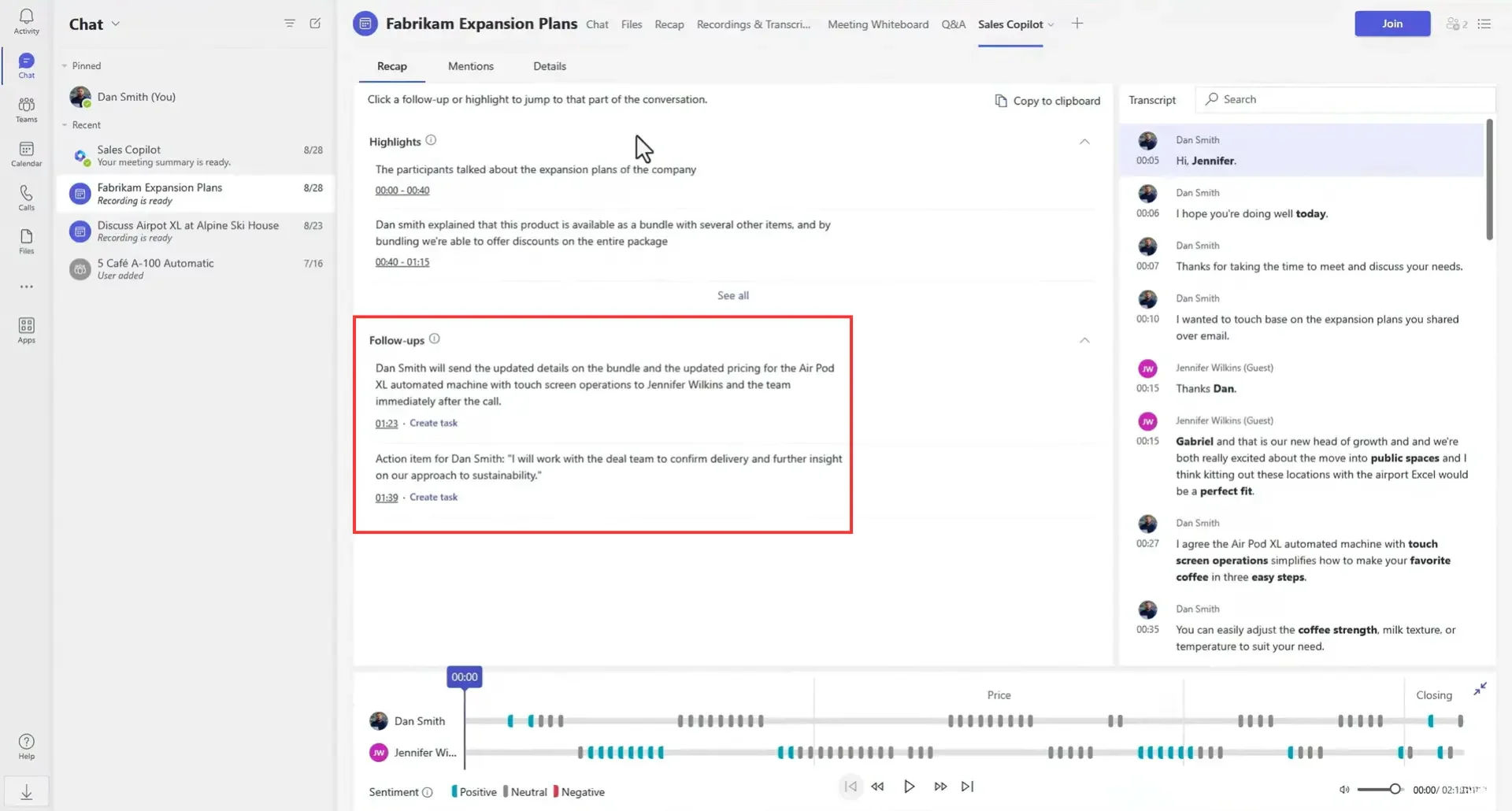Mute audio with the speaker icon

tap(1344, 790)
